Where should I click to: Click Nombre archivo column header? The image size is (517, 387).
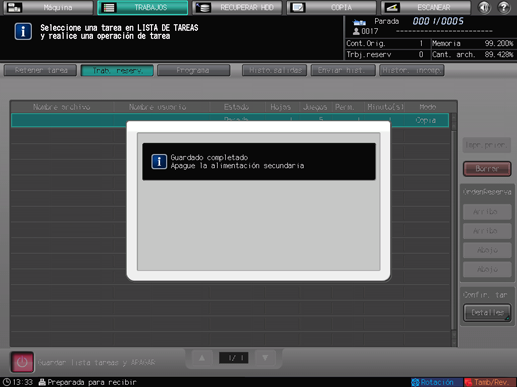[62, 107]
